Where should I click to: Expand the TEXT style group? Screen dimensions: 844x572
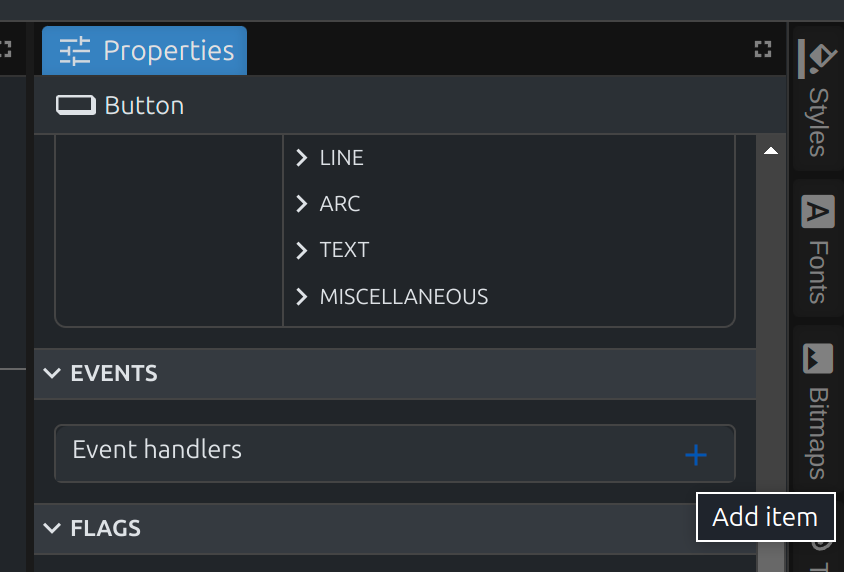coord(302,250)
